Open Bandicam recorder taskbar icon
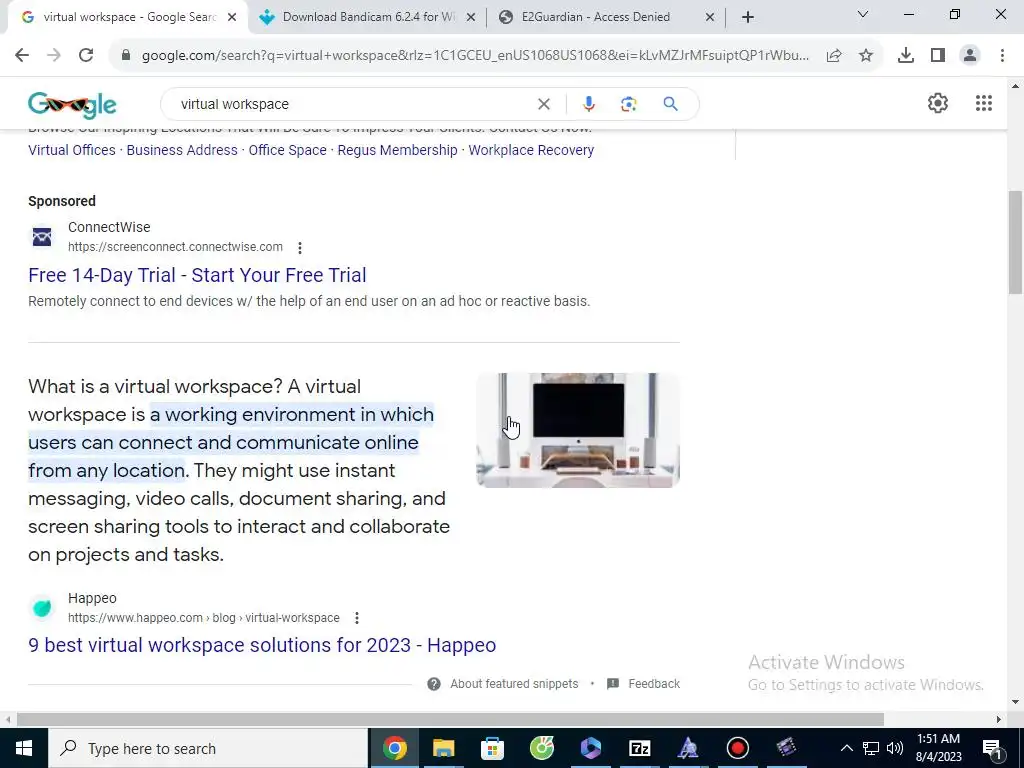Screen dimensions: 1024x768 pos(737,748)
